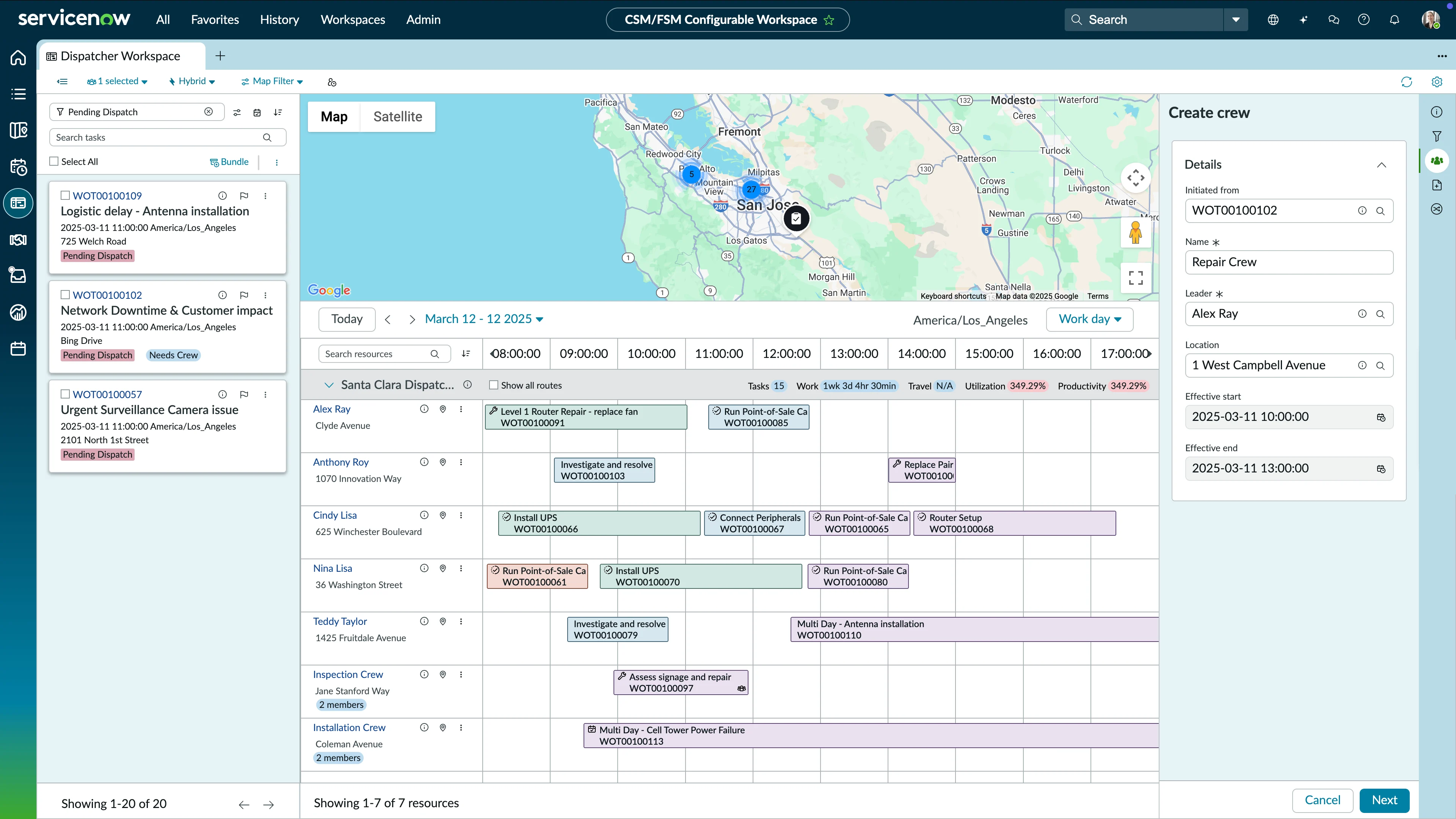Collapse the Santa Clara Dispatch group
This screenshot has width=1456, height=819.
[329, 385]
